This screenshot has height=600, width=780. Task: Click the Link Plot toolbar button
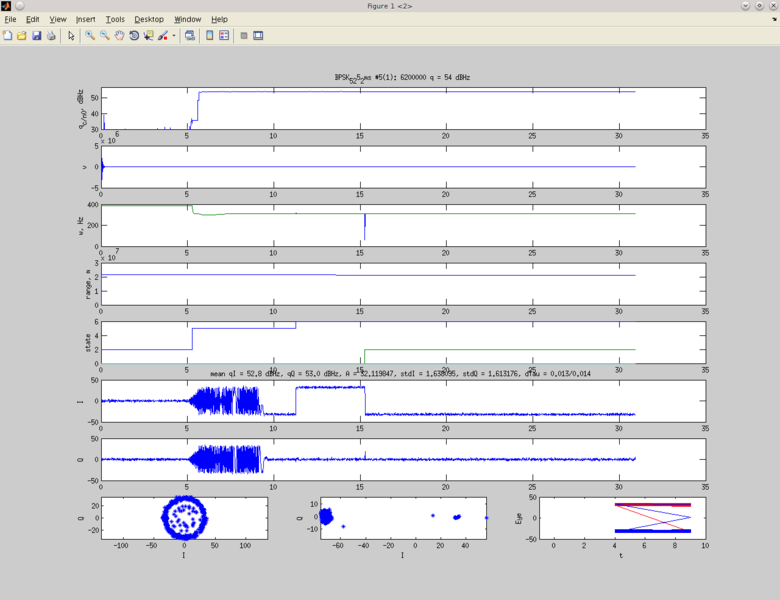pos(190,36)
